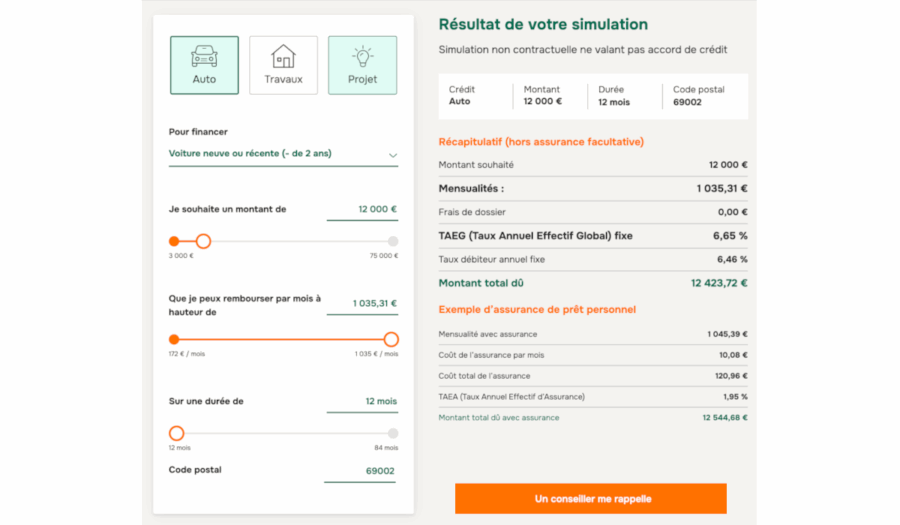Click the 75 000 € slider endpoint
Image resolution: width=900 pixels, height=525 pixels.
[393, 241]
